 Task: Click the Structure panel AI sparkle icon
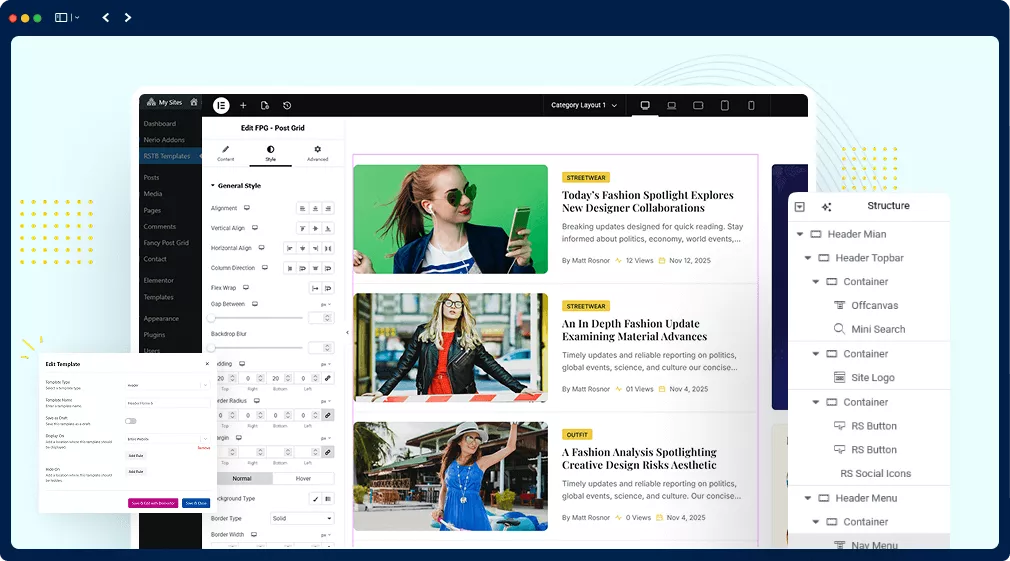tap(826, 207)
